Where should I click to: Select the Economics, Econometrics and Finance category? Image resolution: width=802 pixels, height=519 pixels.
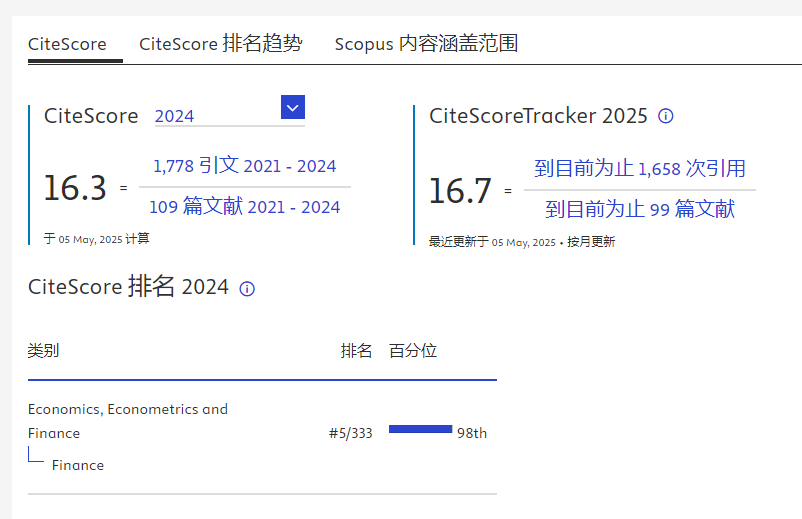127,420
